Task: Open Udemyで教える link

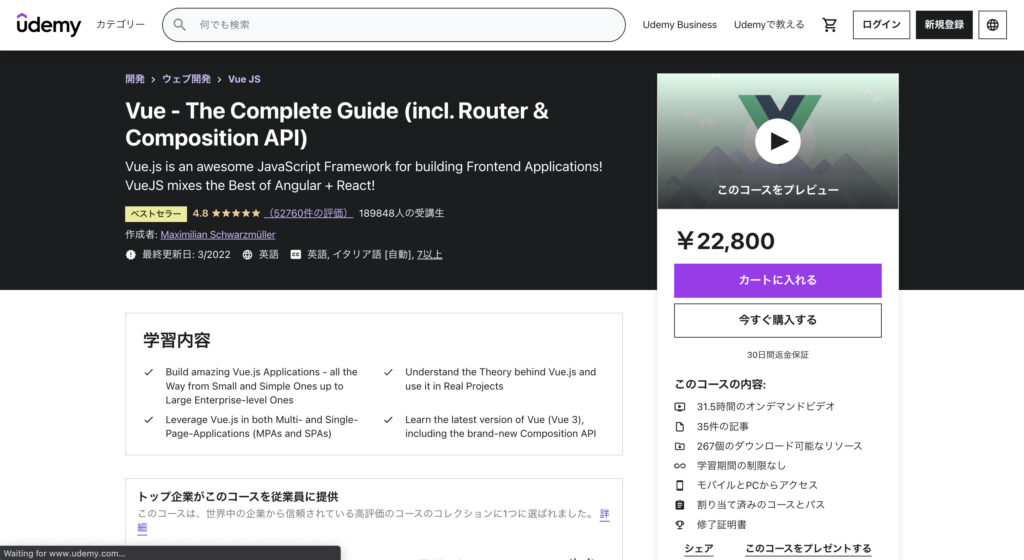Action: pos(769,25)
